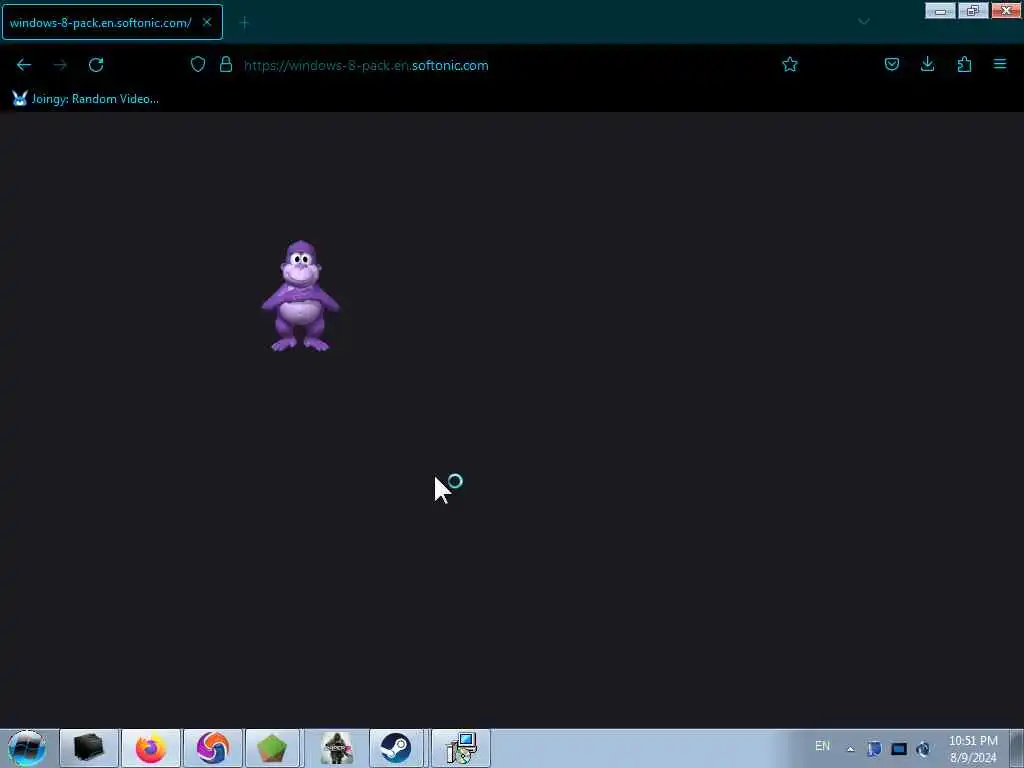Open the Firefox hamburger menu

pyautogui.click(x=1000, y=64)
